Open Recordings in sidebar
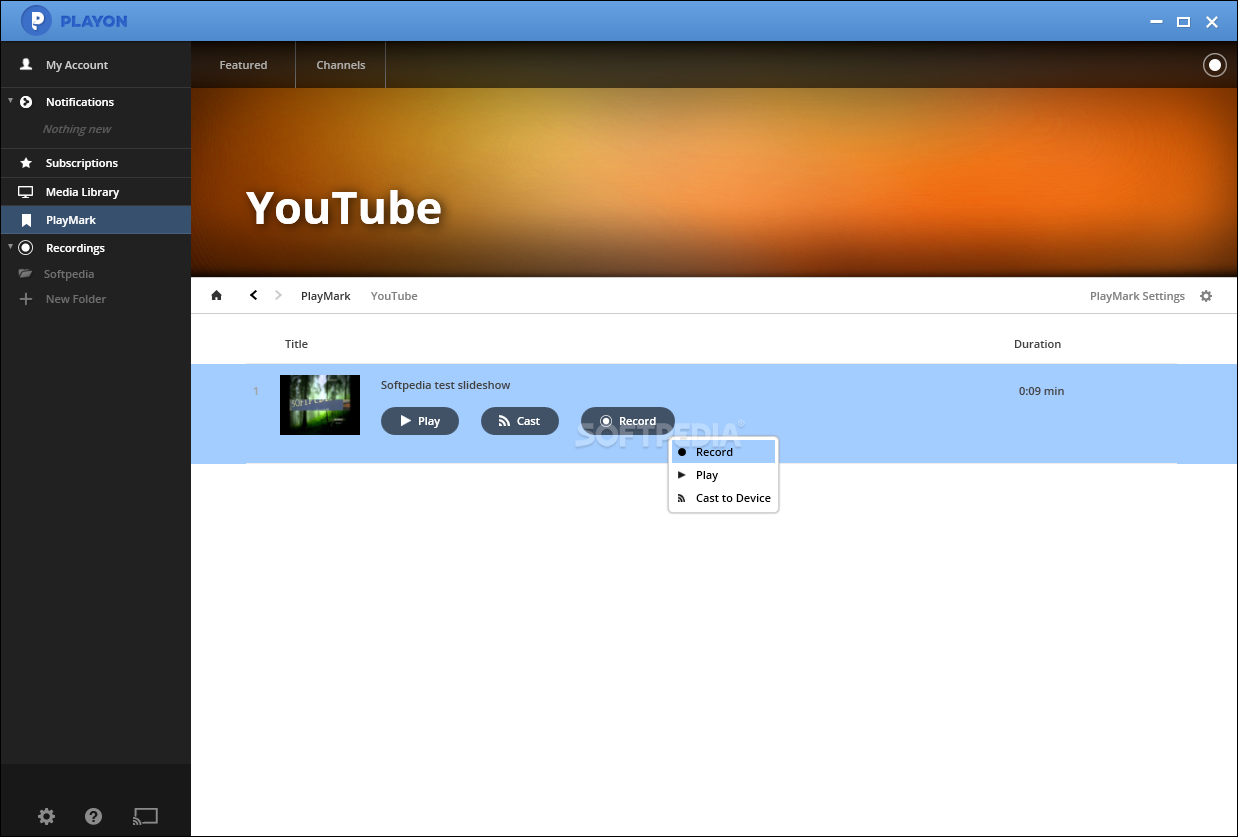Viewport: 1238px width, 837px height. 75,248
